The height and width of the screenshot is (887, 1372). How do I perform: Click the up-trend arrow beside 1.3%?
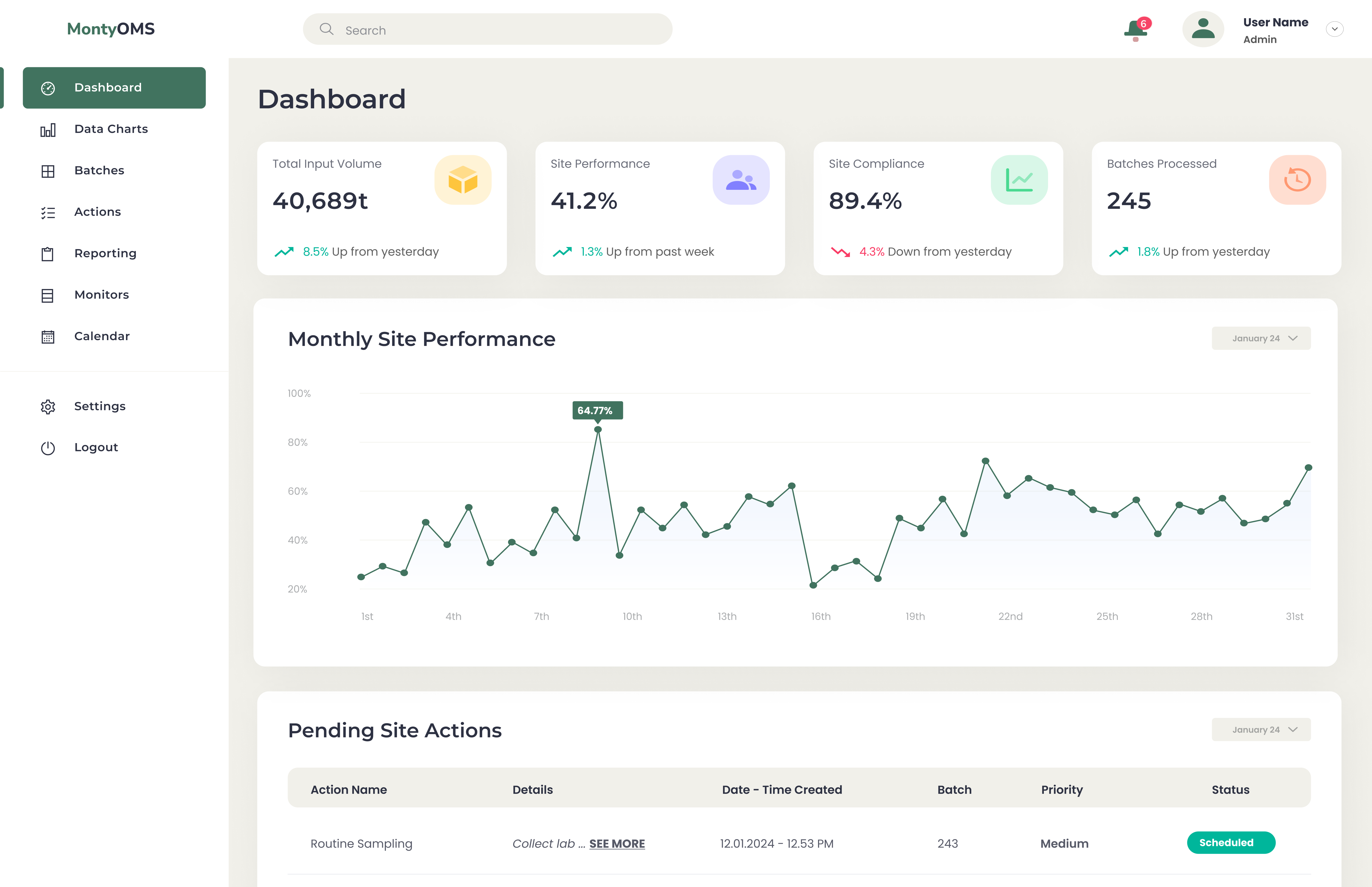coord(562,252)
